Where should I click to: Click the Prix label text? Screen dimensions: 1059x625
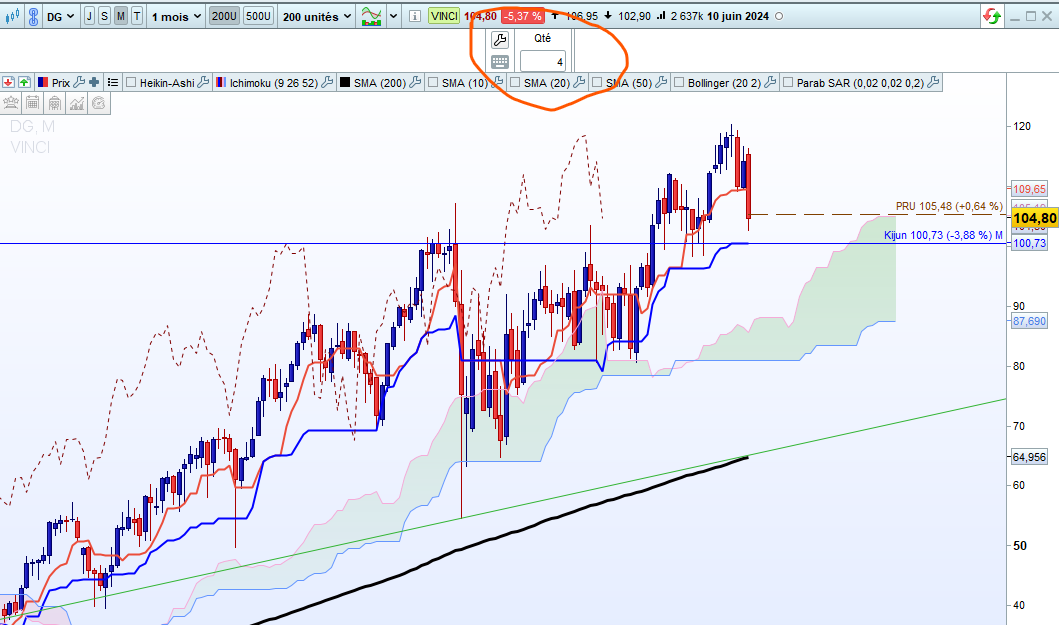(x=61, y=82)
